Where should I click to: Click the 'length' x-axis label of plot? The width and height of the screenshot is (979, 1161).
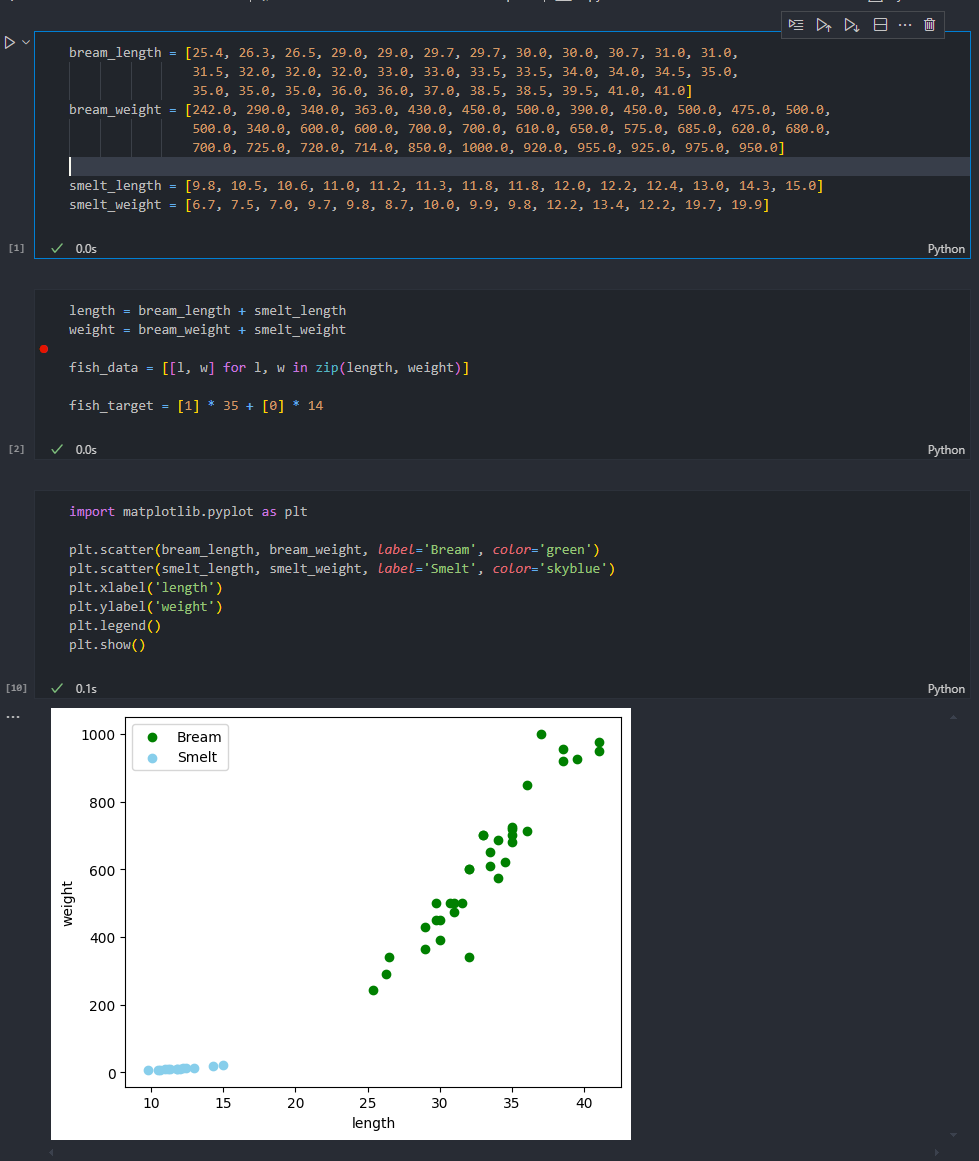point(373,1123)
